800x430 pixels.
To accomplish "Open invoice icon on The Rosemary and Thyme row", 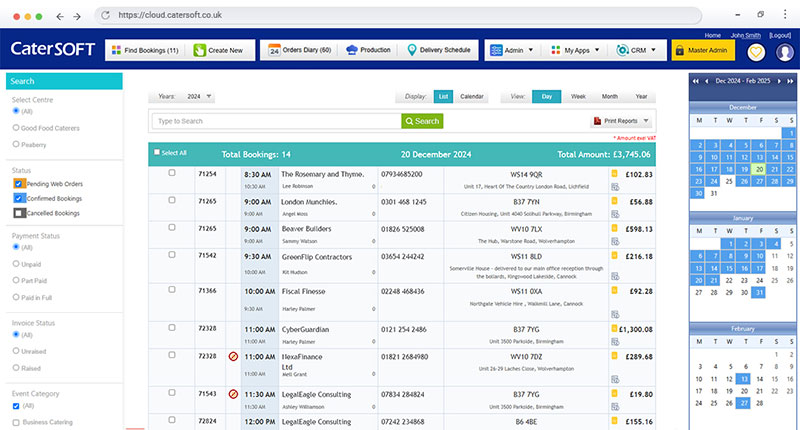I will point(615,187).
